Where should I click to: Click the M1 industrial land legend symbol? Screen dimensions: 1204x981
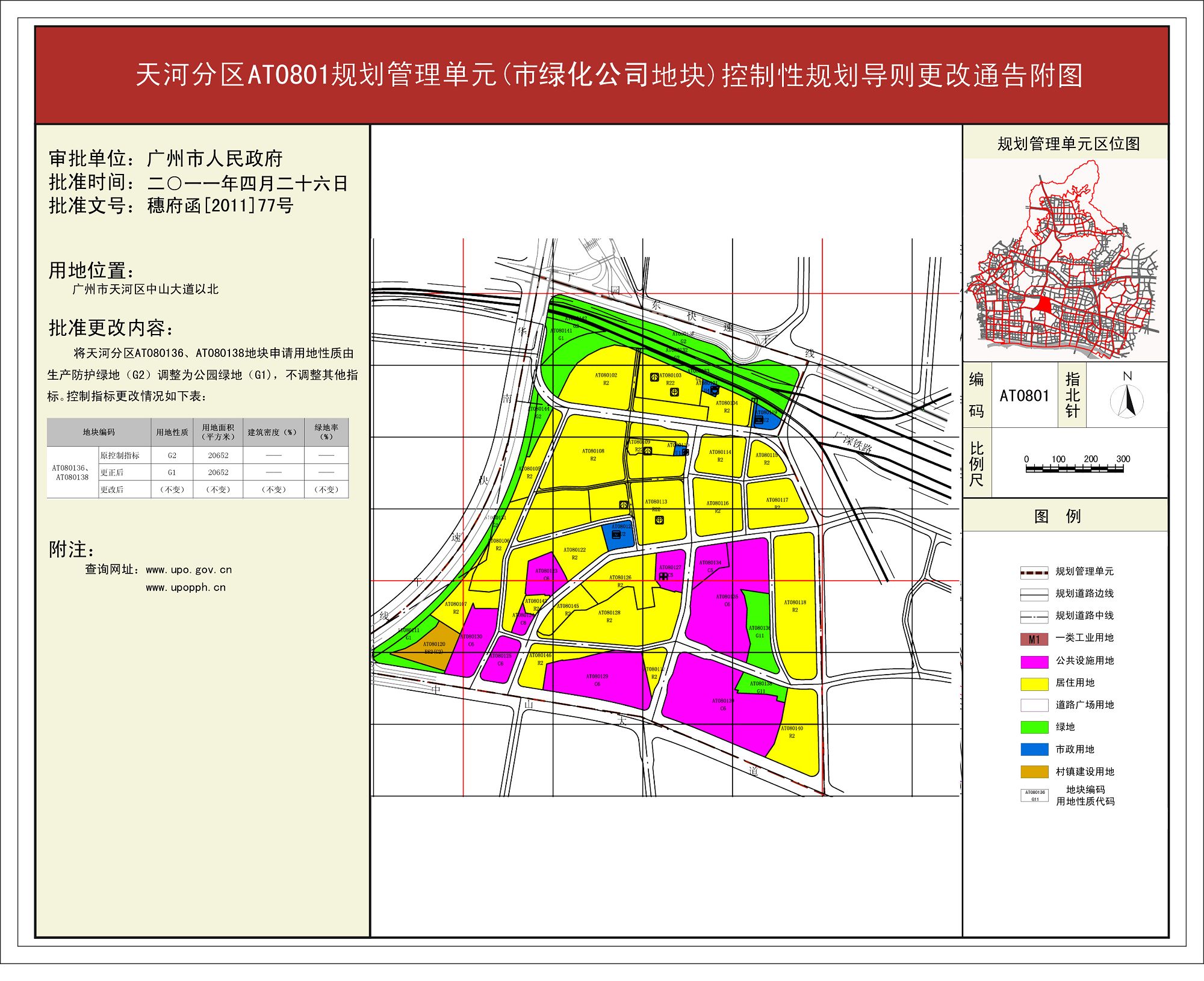1034,639
